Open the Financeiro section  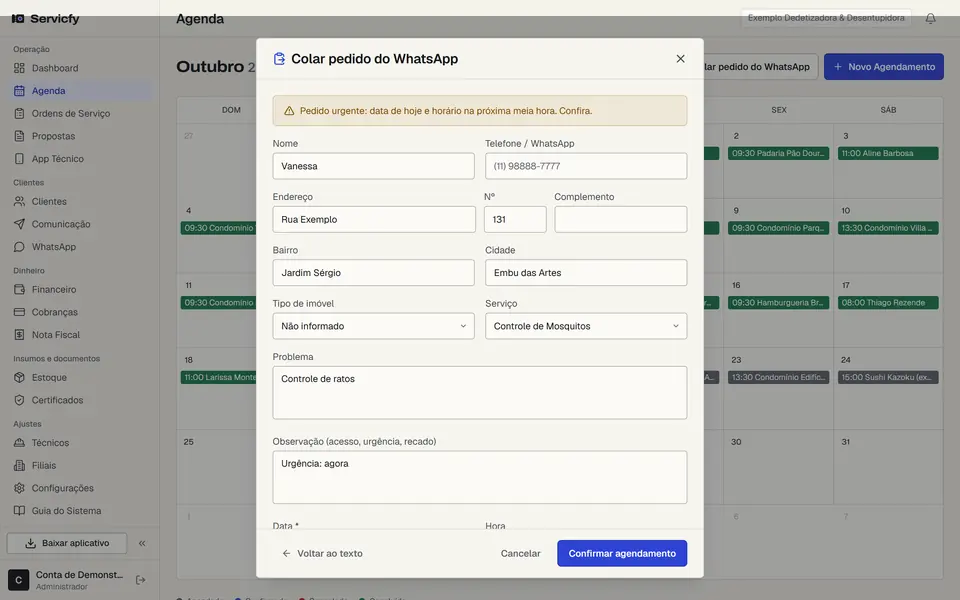[x=81, y=290]
